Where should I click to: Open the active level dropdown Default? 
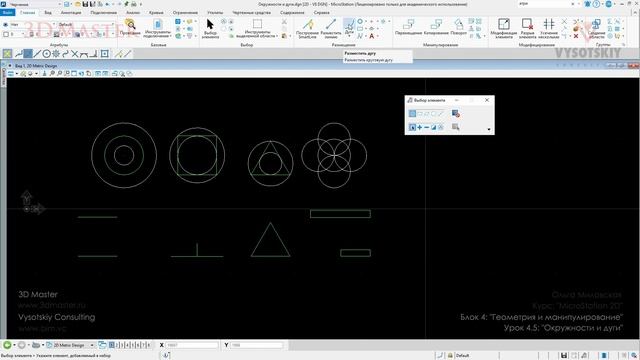[x=85, y=24]
